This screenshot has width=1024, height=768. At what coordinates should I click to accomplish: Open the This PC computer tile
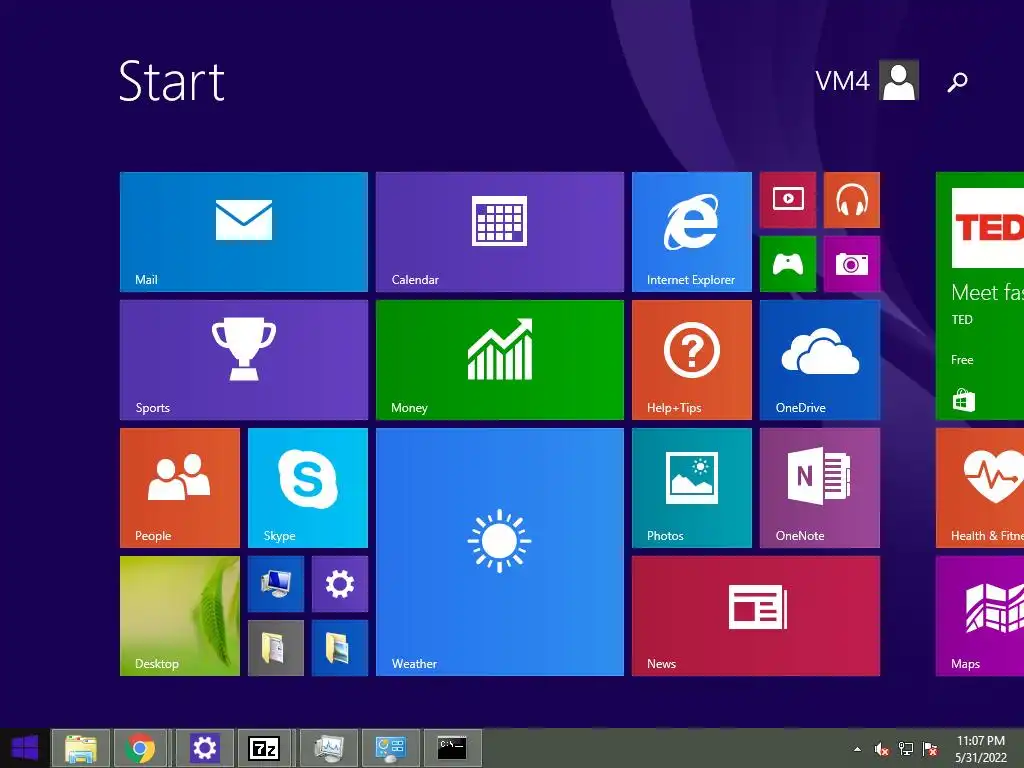[x=276, y=584]
